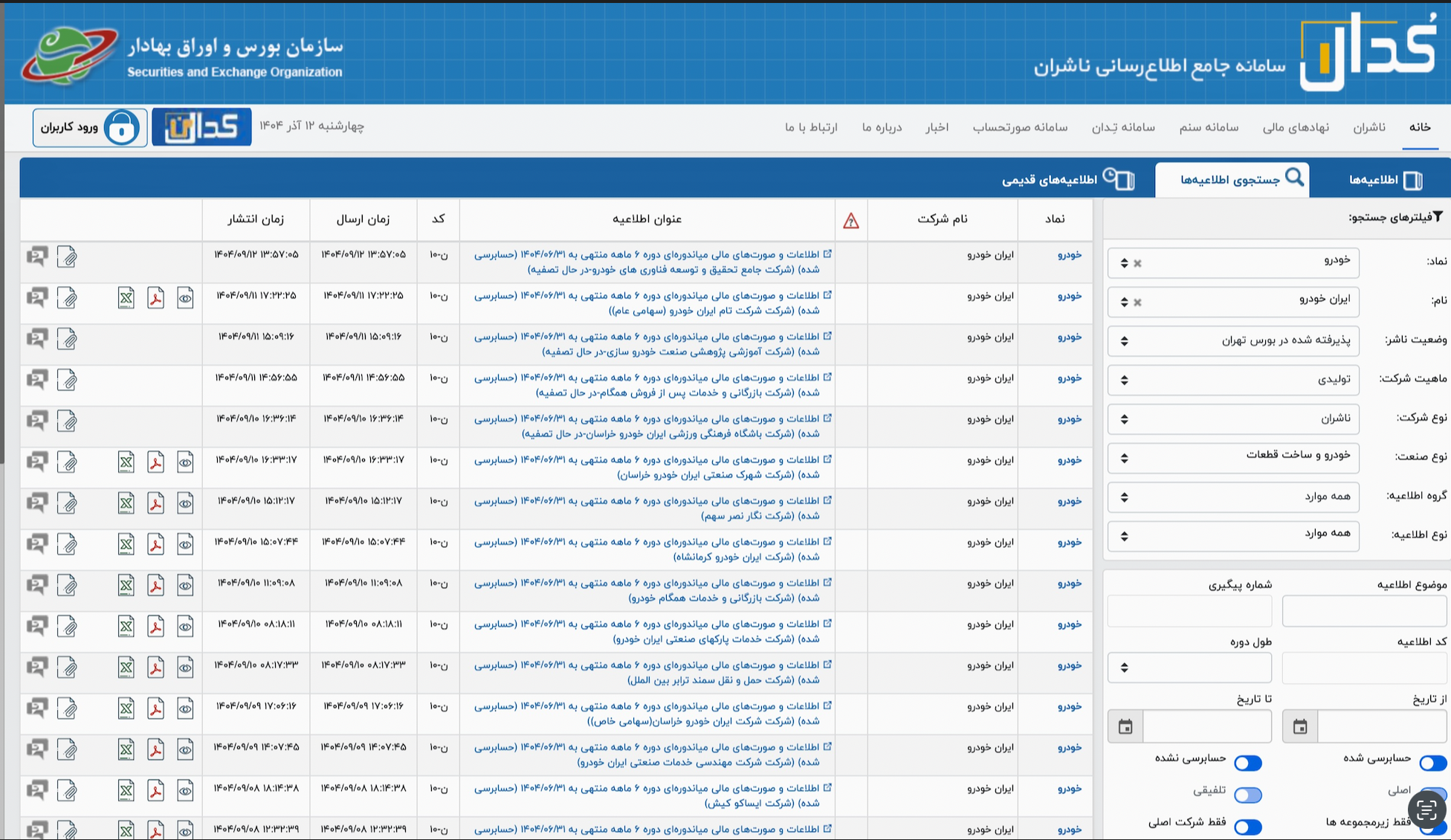Click the ورود کاربران login button
Image resolution: width=1451 pixels, height=840 pixels.
pyautogui.click(x=70, y=127)
